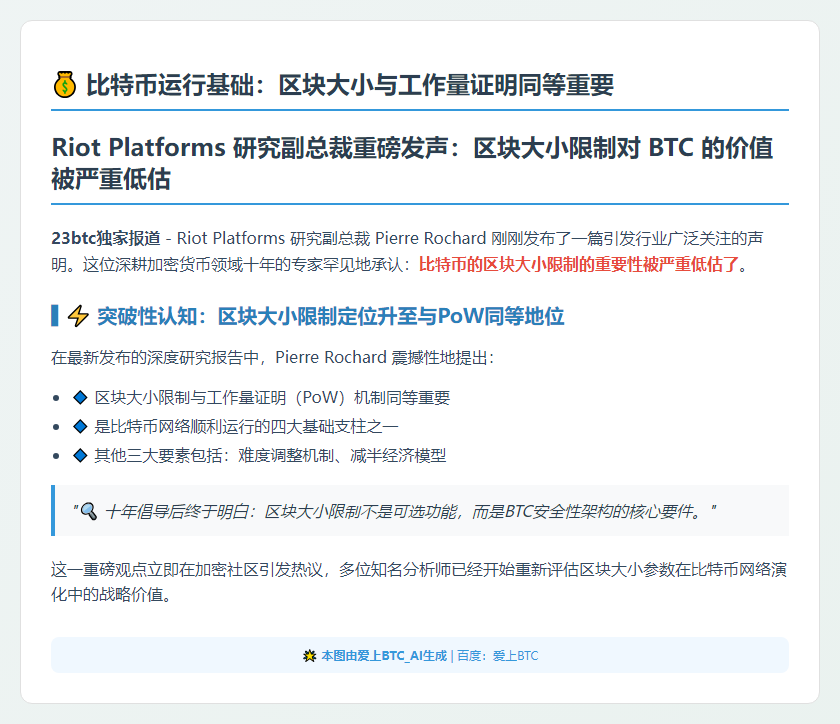
Task: Click the Riot Platforms 研究副总裁重磅发声 headline
Action: (412, 163)
